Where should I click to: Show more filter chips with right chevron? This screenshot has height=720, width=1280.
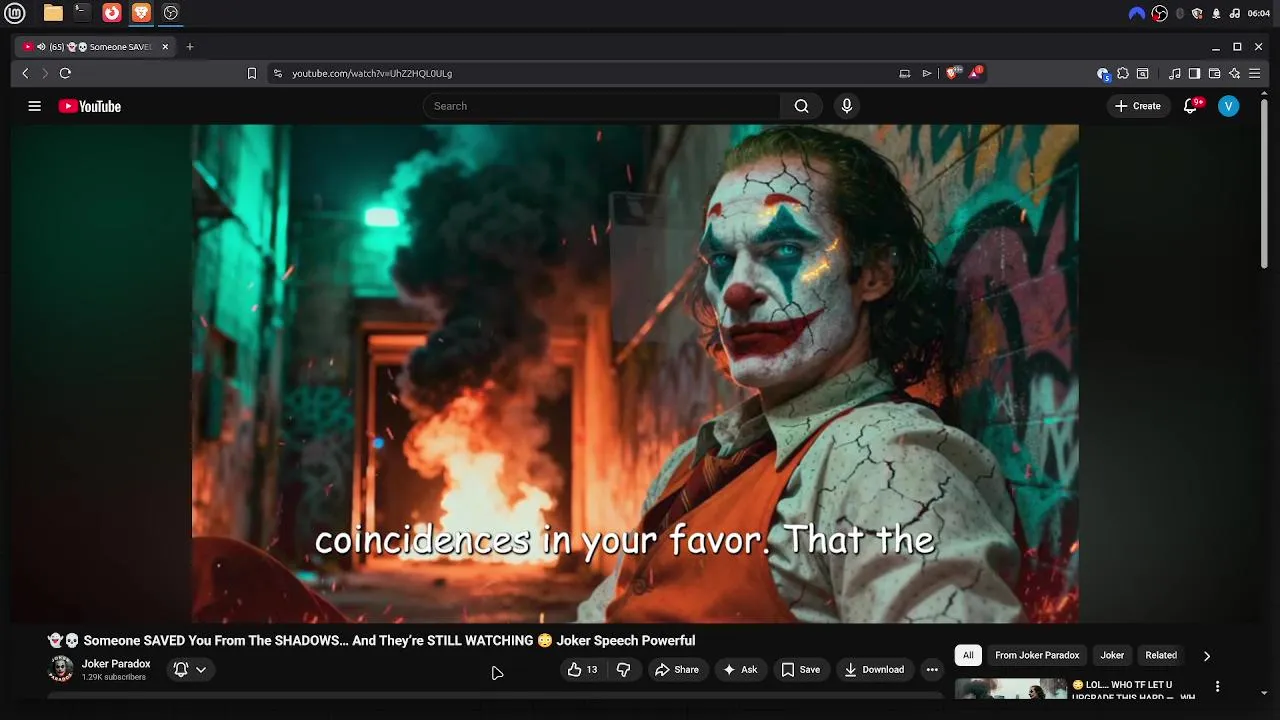pyautogui.click(x=1206, y=656)
